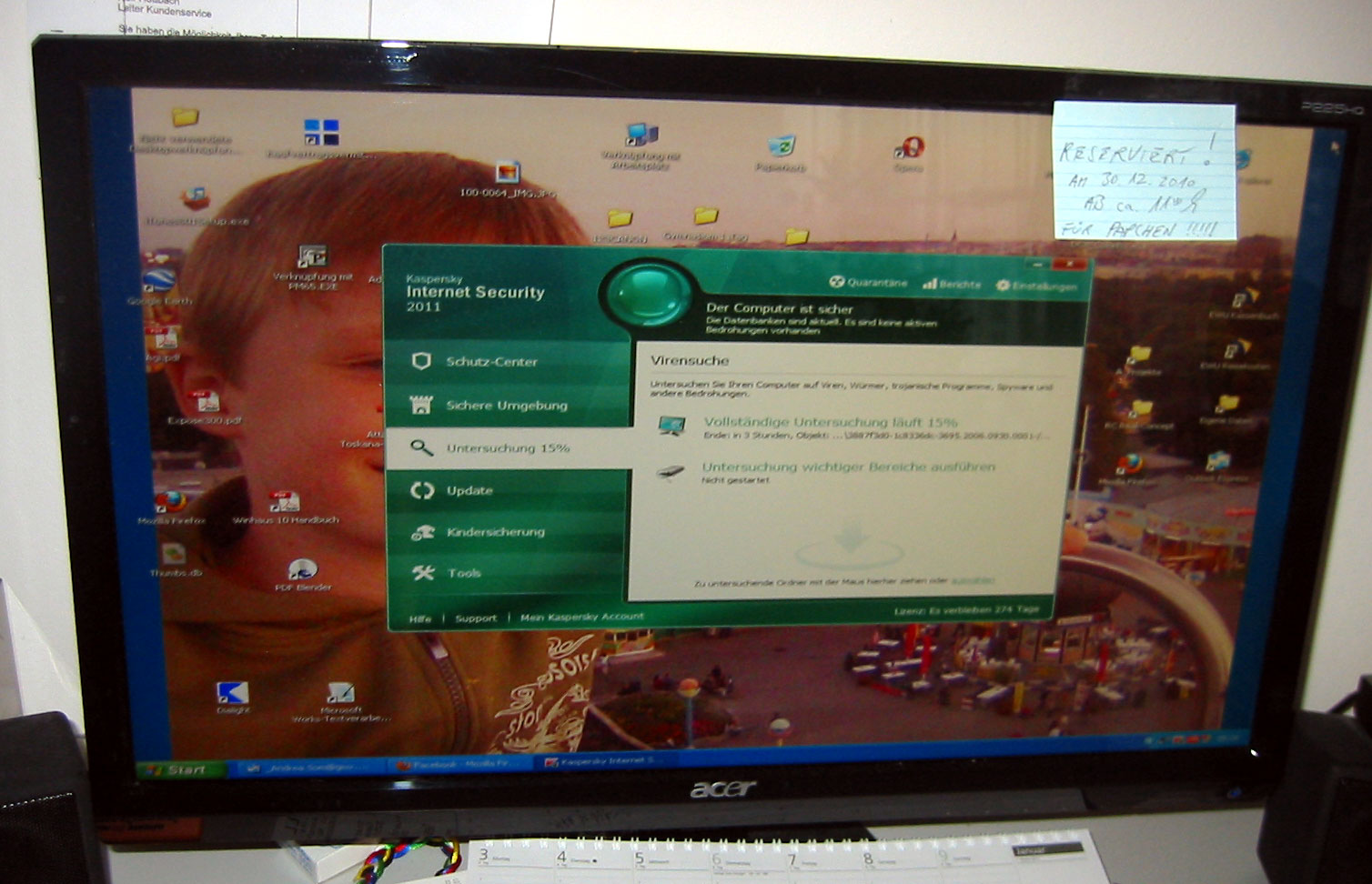
Task: Select the Dialight shortcut icon
Action: click(233, 698)
